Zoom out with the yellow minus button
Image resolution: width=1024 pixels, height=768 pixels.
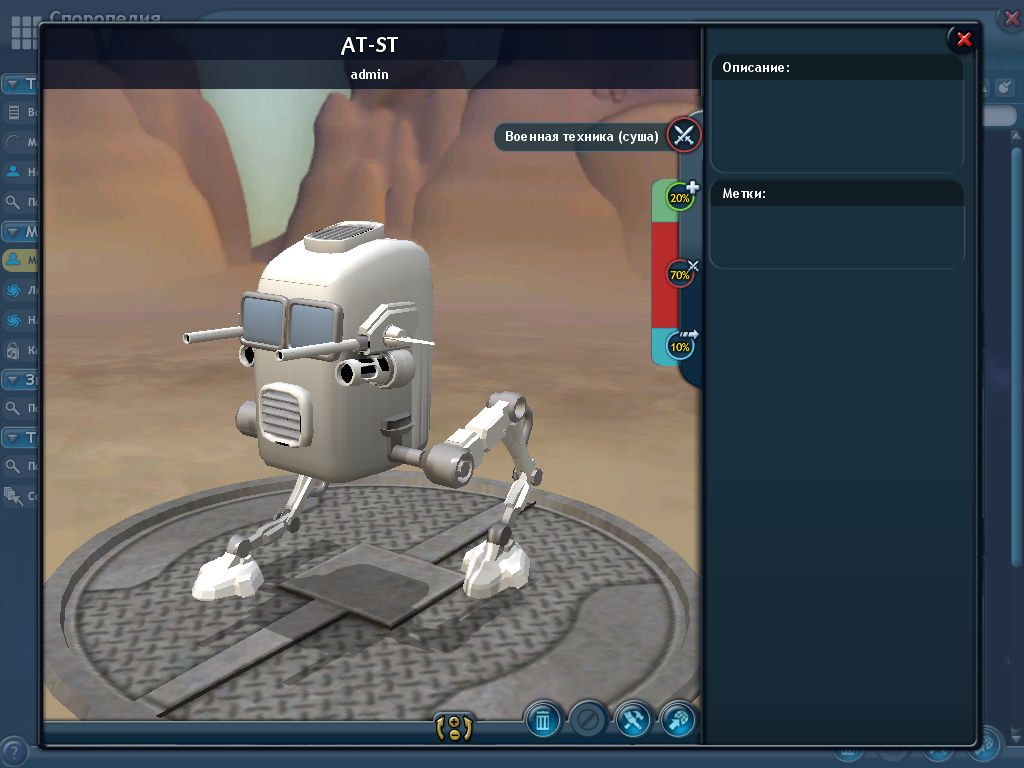454,734
